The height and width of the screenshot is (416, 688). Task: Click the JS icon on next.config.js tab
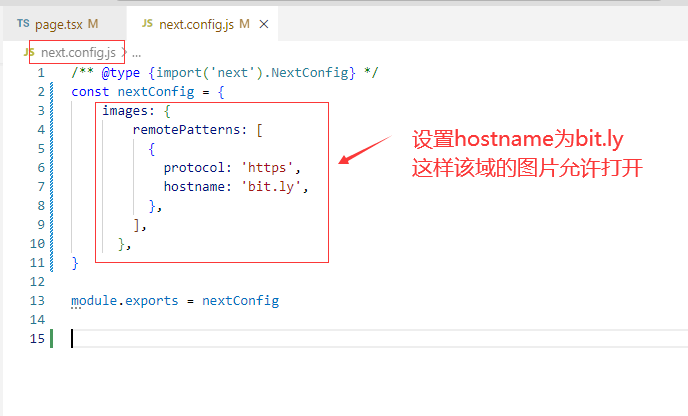[147, 23]
